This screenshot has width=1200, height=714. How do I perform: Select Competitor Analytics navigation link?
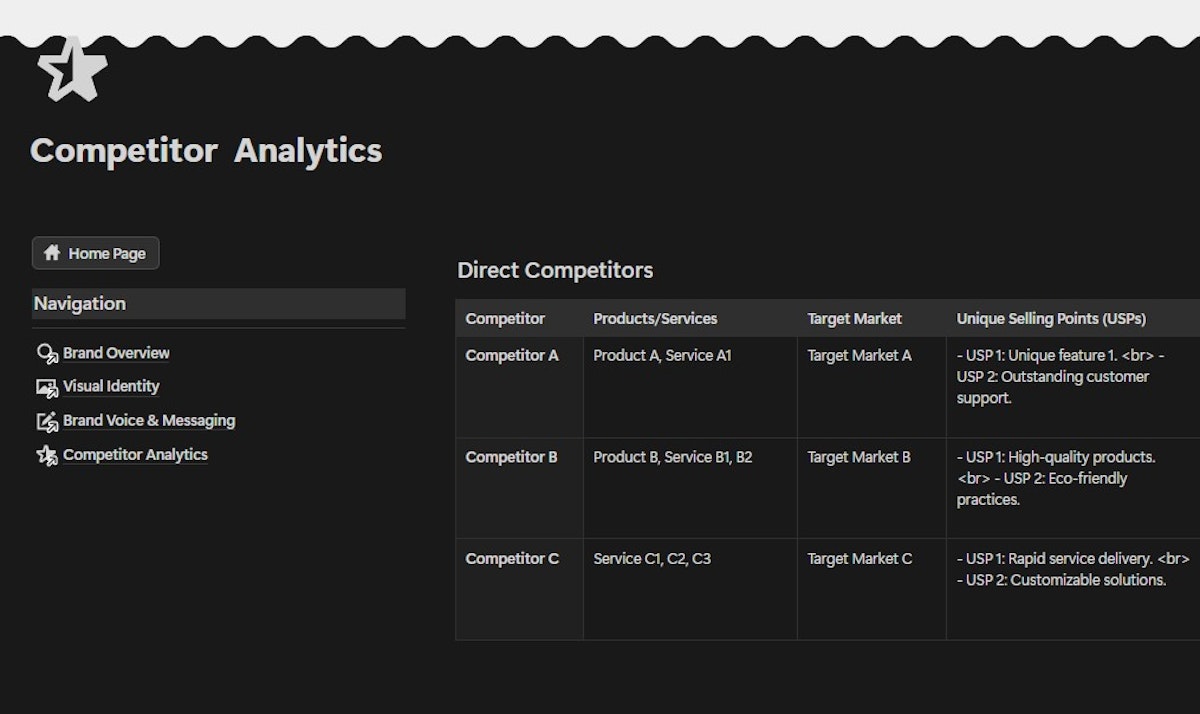pyautogui.click(x=135, y=454)
